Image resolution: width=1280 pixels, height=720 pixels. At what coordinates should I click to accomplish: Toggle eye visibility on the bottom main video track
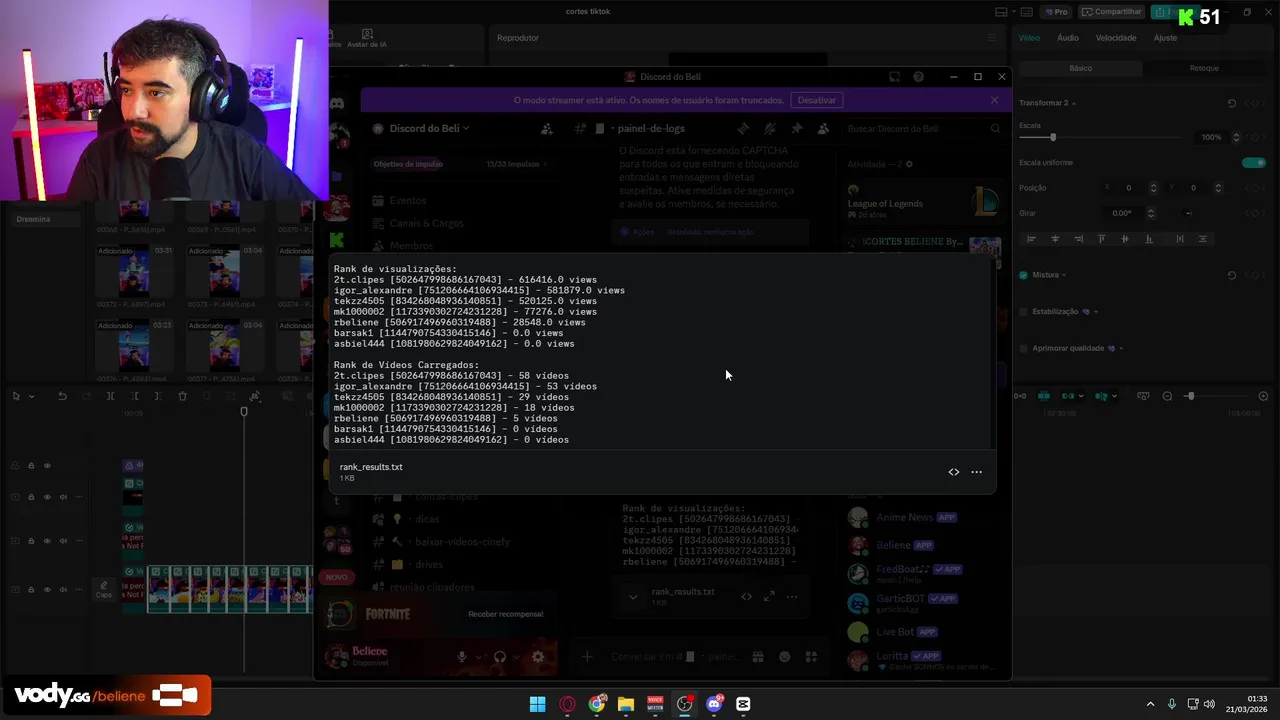pyautogui.click(x=46, y=590)
